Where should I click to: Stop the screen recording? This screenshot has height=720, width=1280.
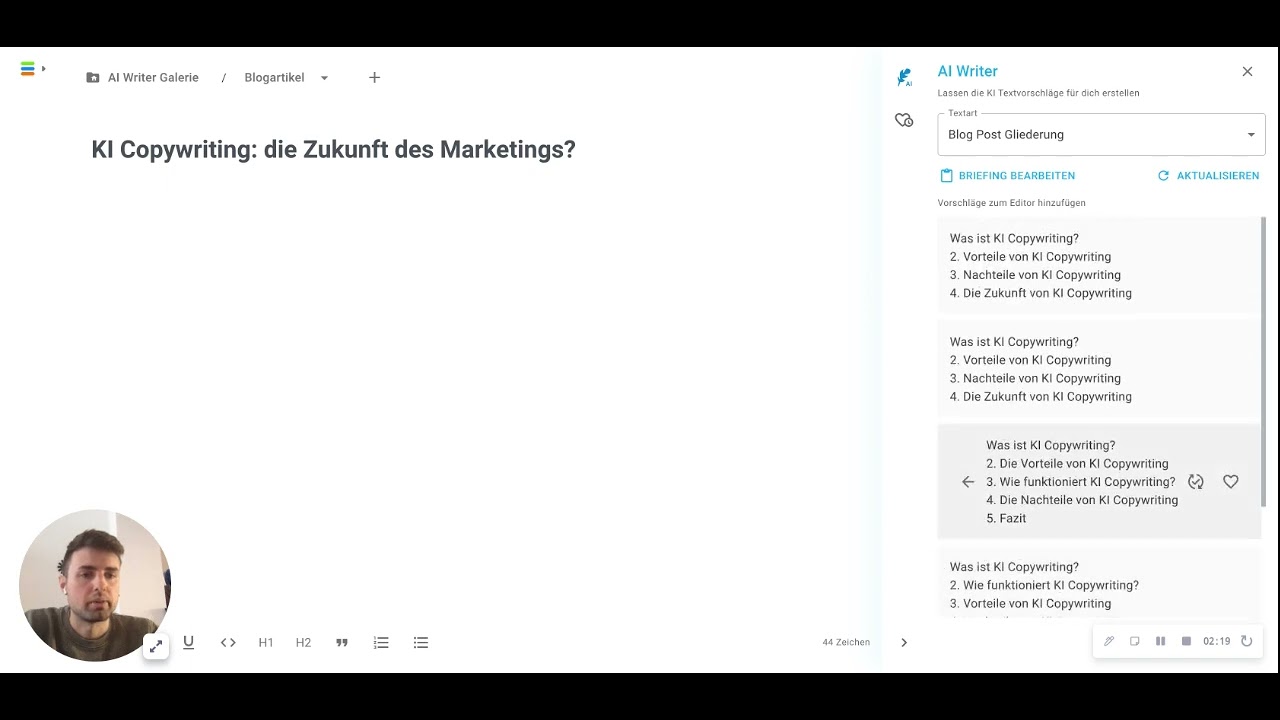[x=1186, y=641]
